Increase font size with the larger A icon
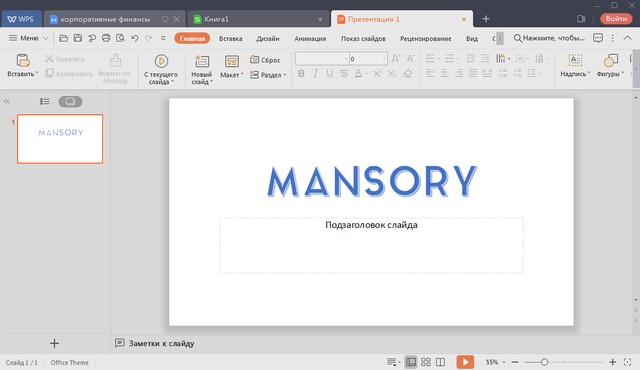The image size is (640, 370). pos(396,59)
